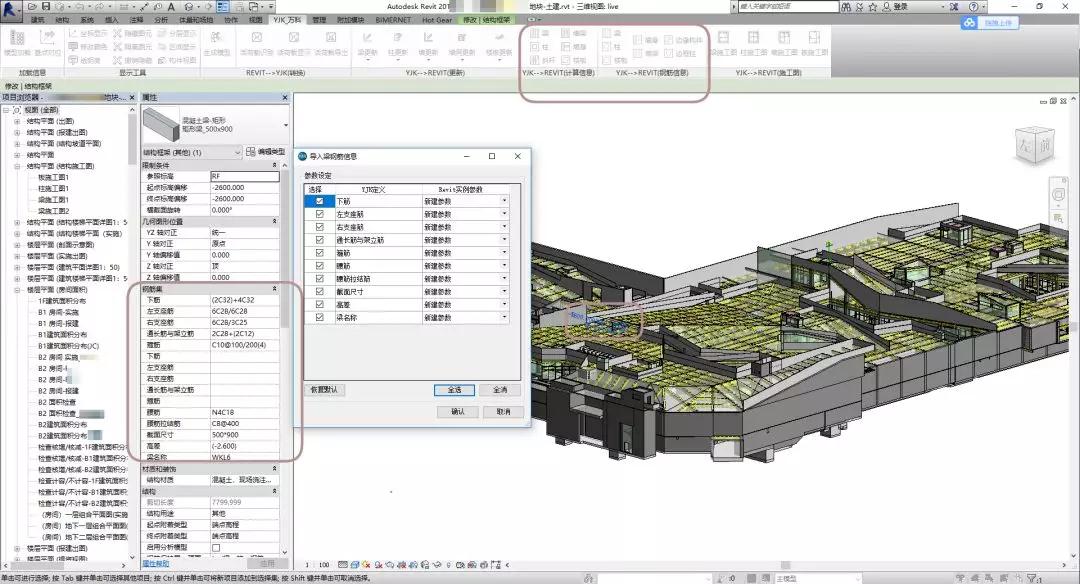
Task: Open the 结构框架 (其他) (1) filter dropdown
Action: (238, 152)
